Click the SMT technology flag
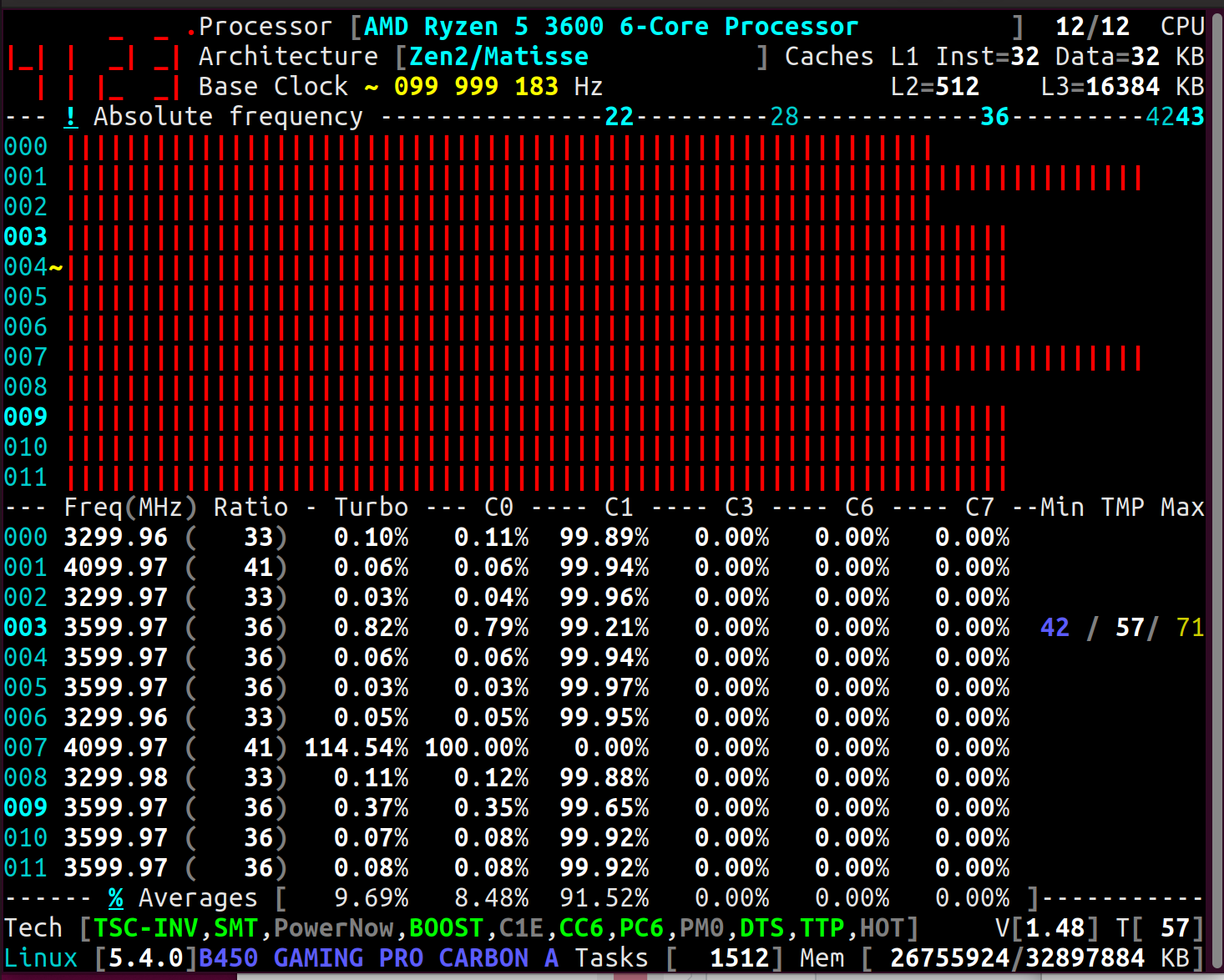 (x=236, y=928)
